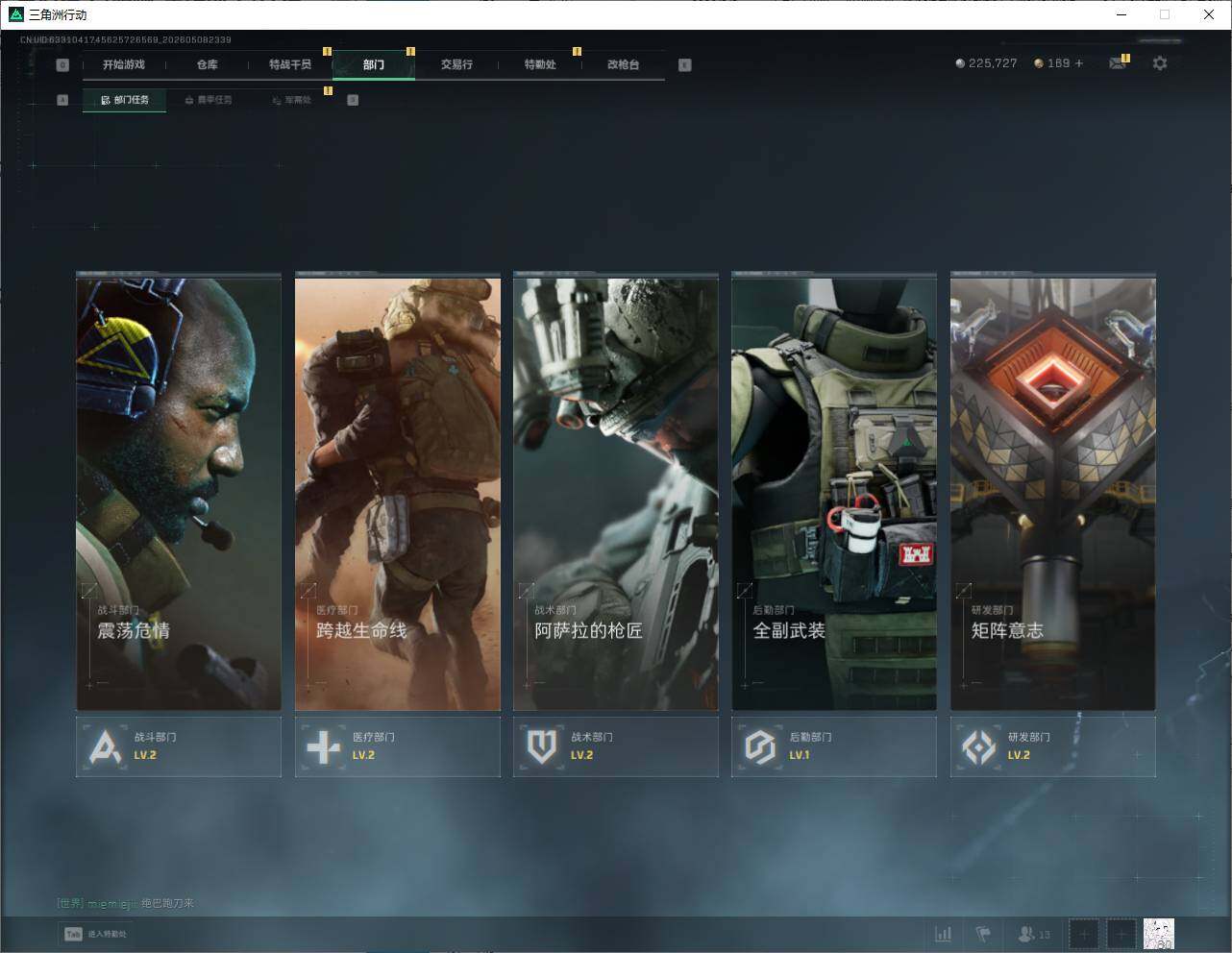1232x953 pixels.
Task: Open the friends list icon showing 13
Action: click(x=1034, y=934)
